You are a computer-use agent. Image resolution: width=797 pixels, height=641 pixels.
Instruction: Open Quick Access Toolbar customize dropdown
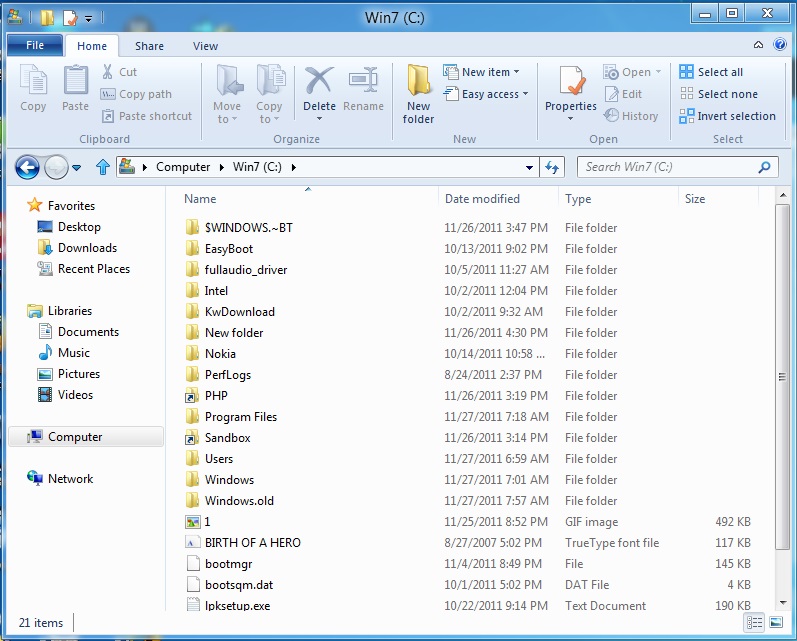(88, 19)
